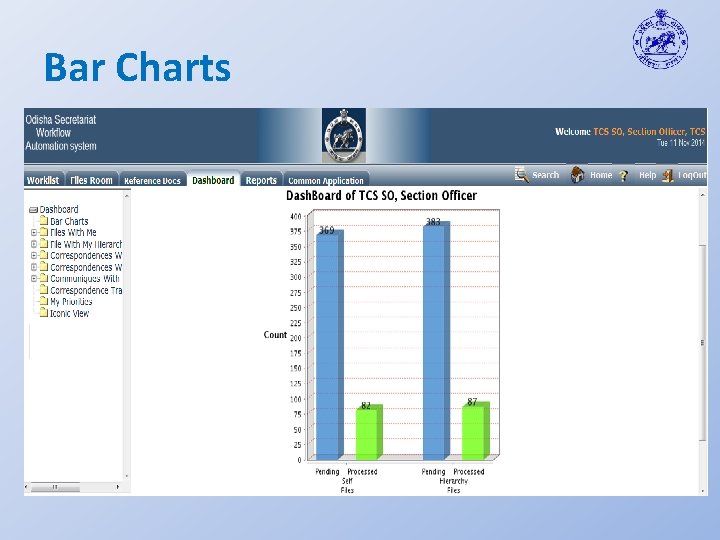Expand Files With Me node
The image size is (720, 540).
[x=34, y=233]
